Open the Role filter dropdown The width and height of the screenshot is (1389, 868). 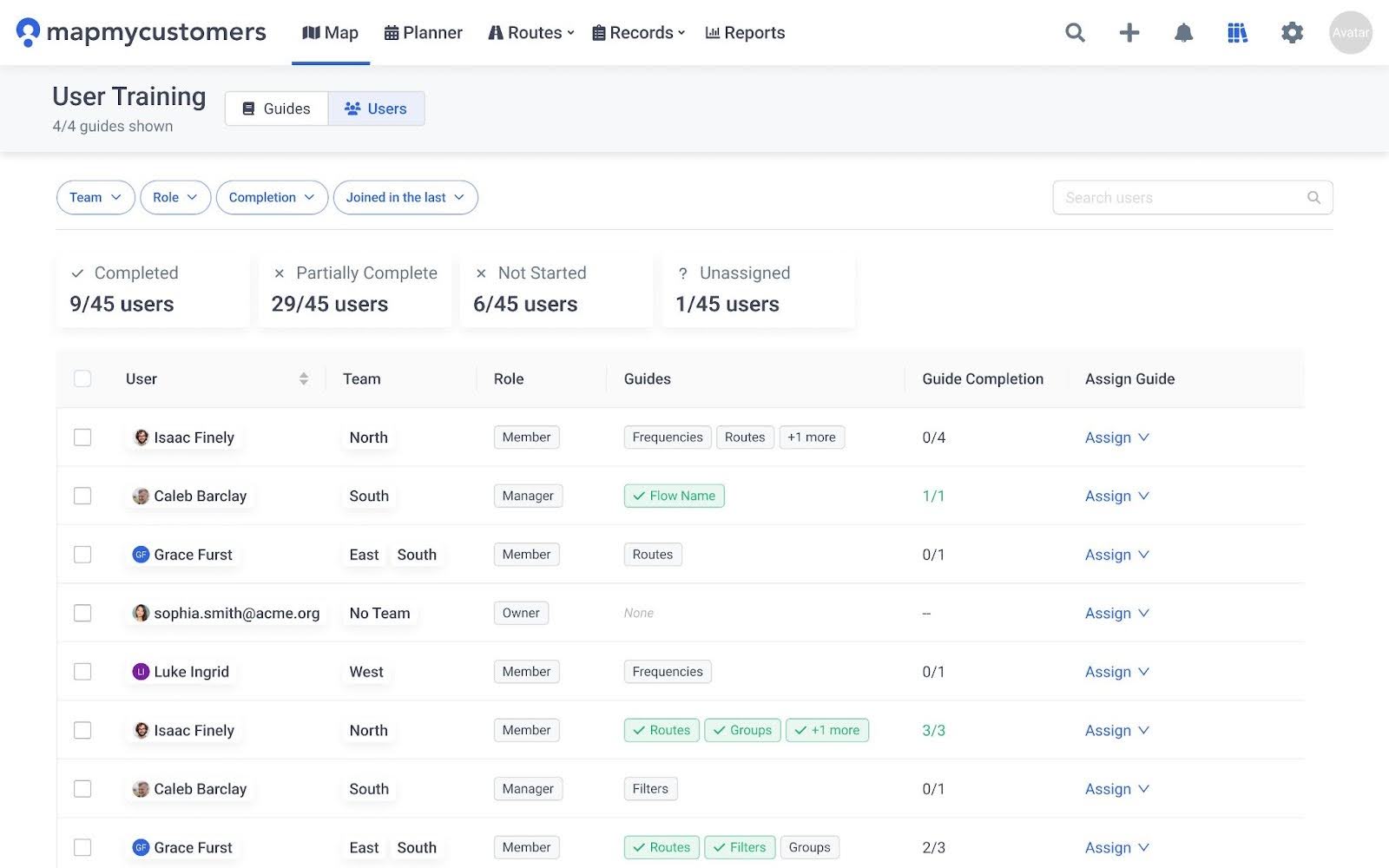(175, 197)
